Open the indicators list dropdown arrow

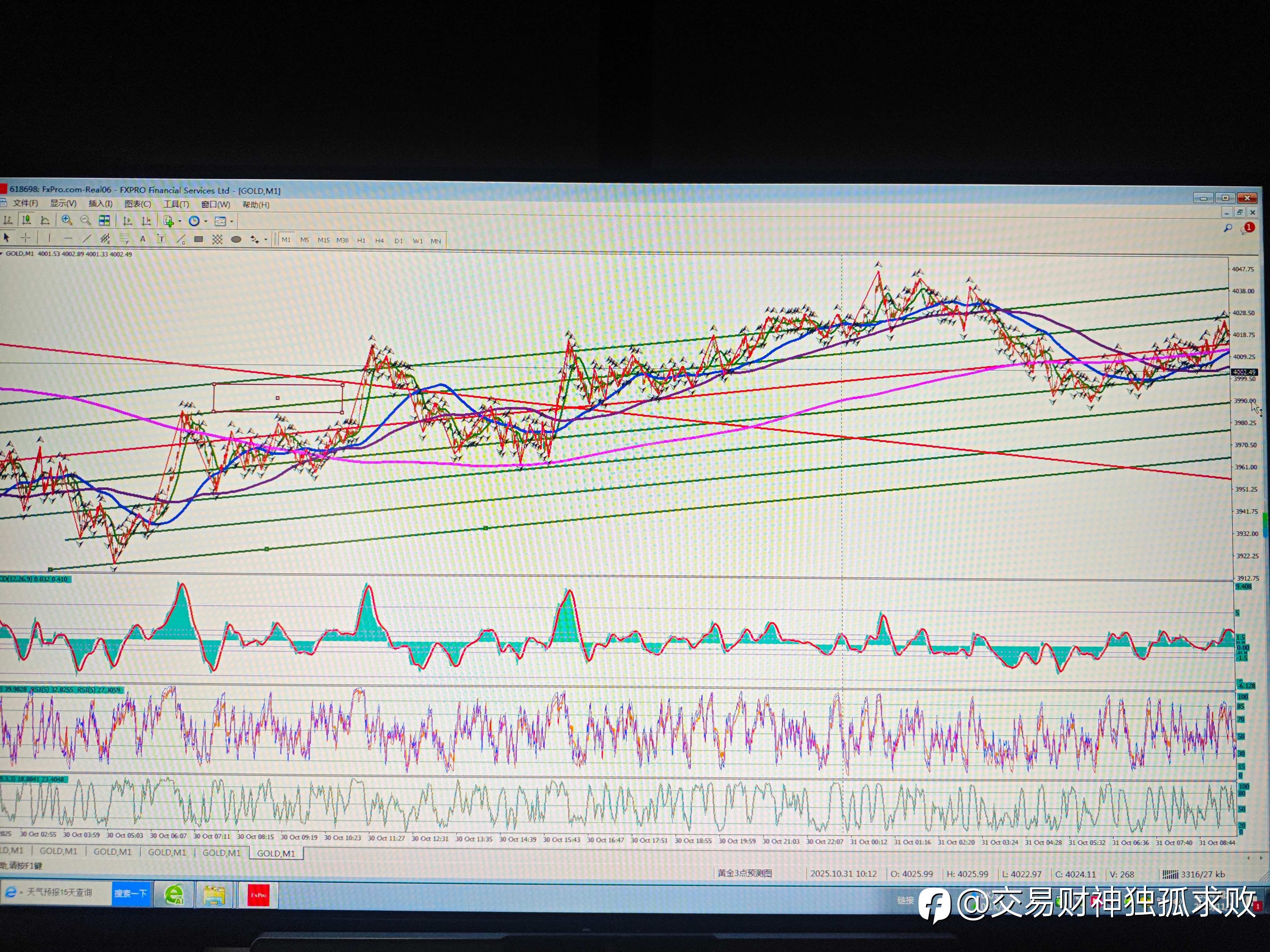point(180,222)
